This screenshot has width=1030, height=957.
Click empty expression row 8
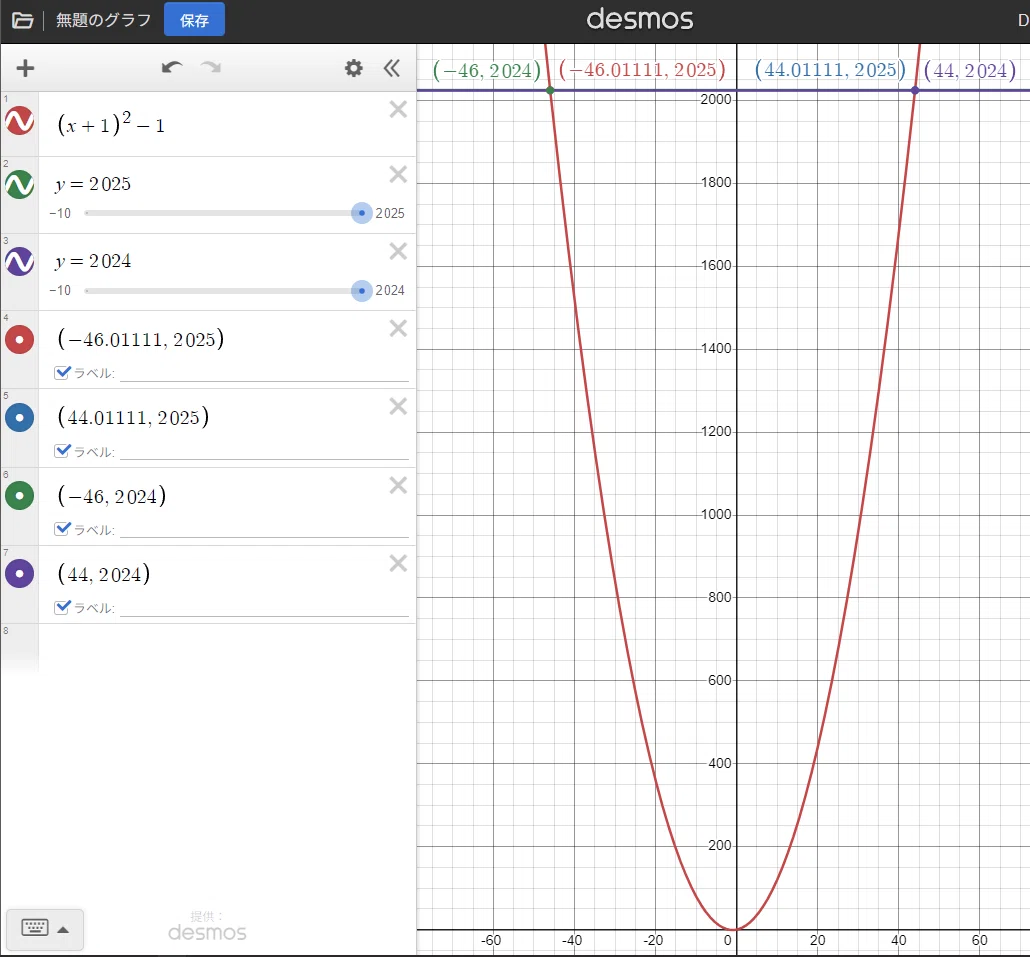[x=227, y=648]
